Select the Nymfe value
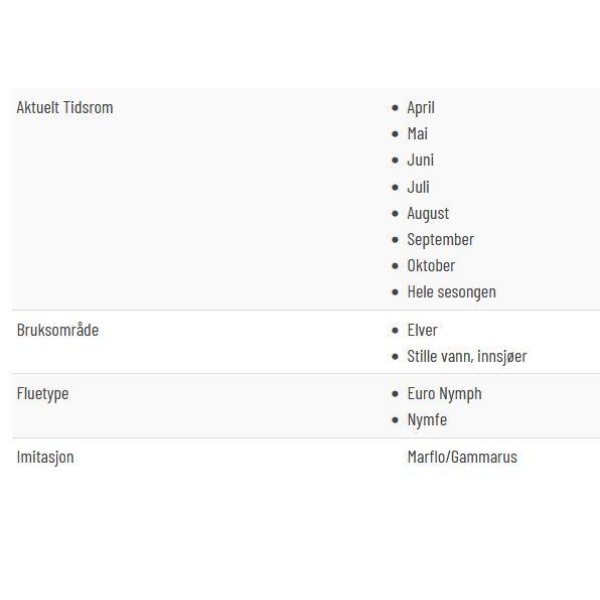The height and width of the screenshot is (600, 600). click(427, 420)
